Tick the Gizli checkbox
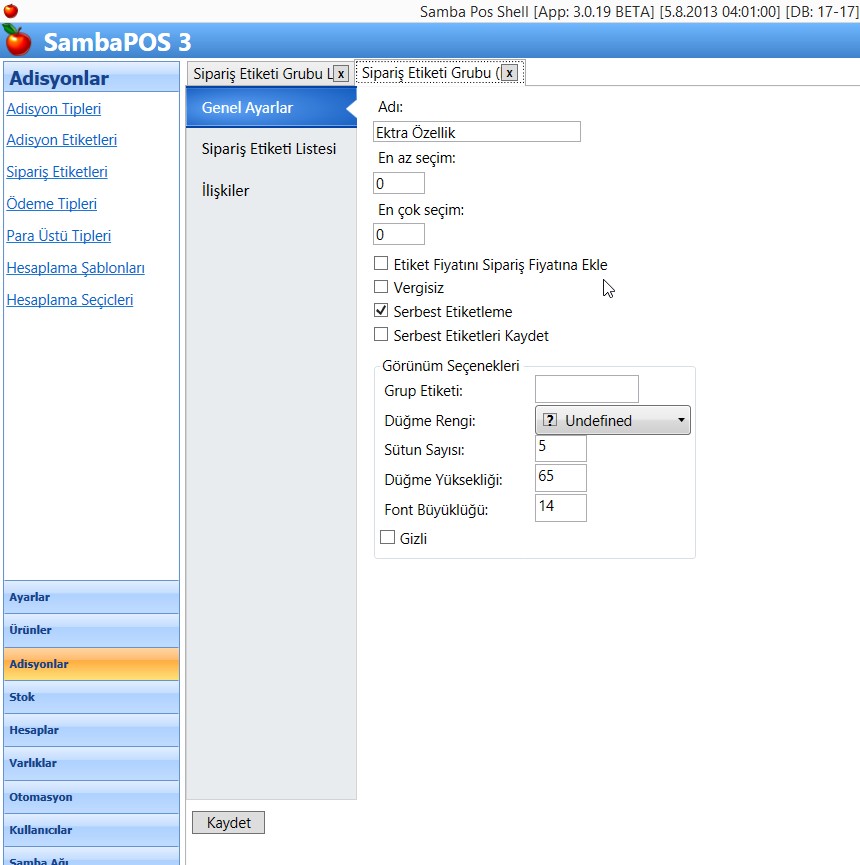Image resolution: width=860 pixels, height=865 pixels. (x=387, y=538)
